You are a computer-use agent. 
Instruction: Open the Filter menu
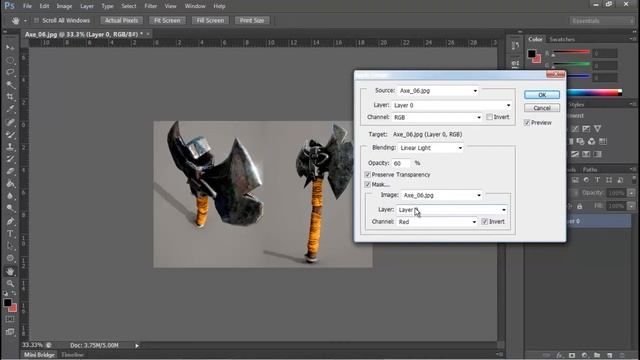point(151,6)
